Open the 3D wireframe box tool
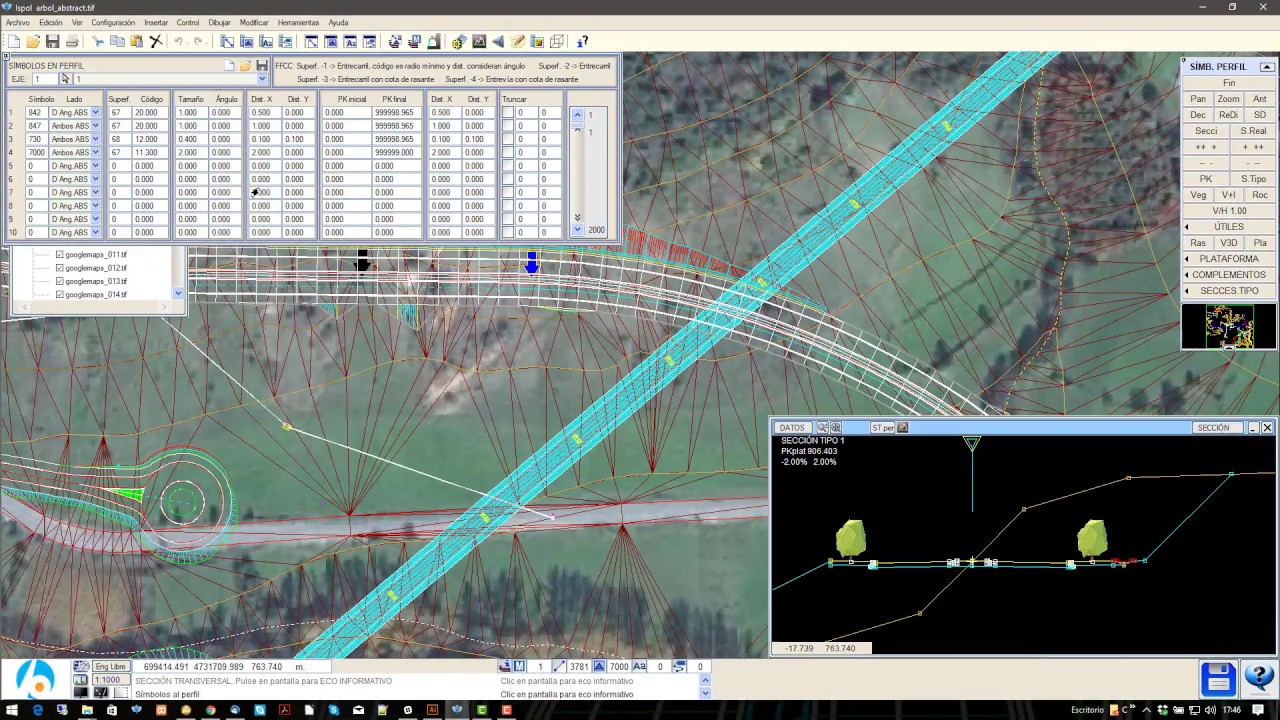 [x=557, y=41]
